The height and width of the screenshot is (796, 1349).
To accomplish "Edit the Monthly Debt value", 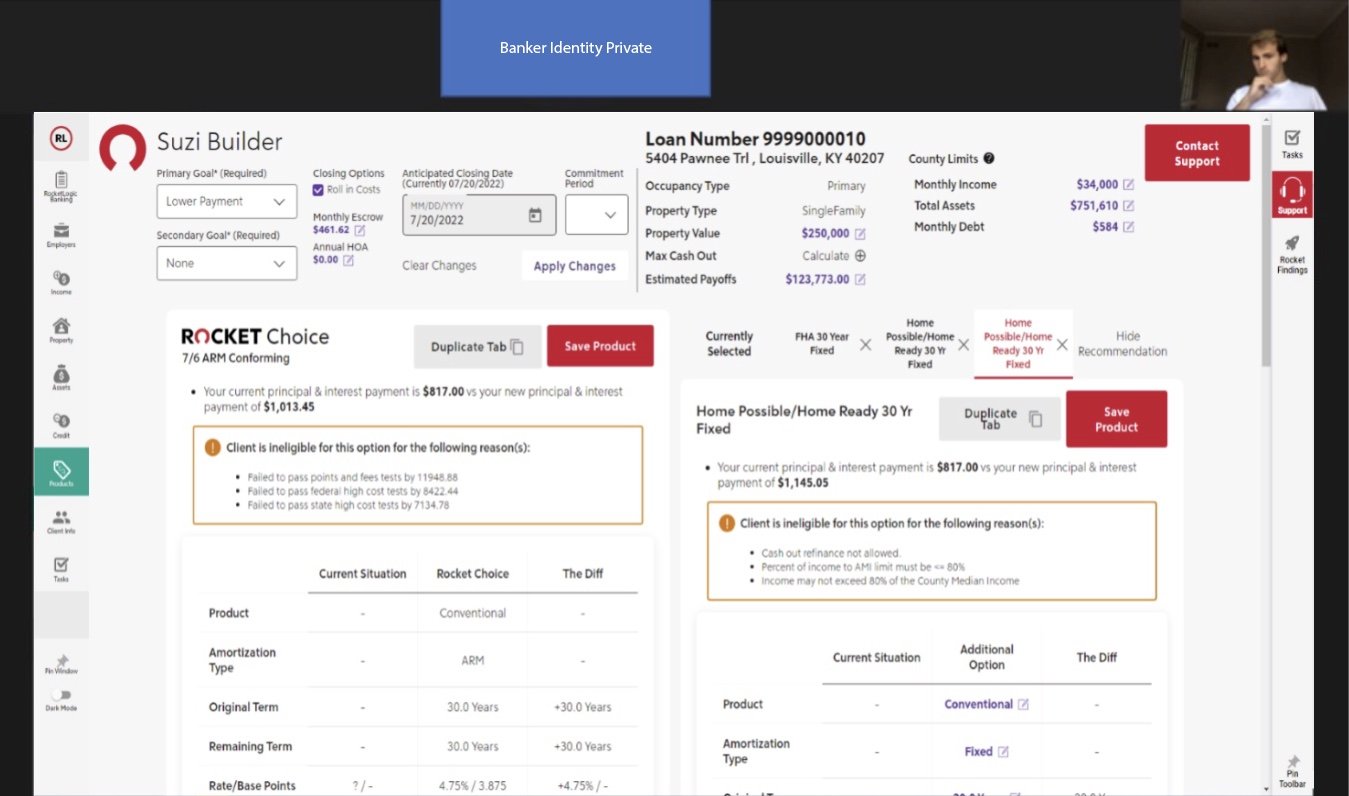I will point(1128,227).
